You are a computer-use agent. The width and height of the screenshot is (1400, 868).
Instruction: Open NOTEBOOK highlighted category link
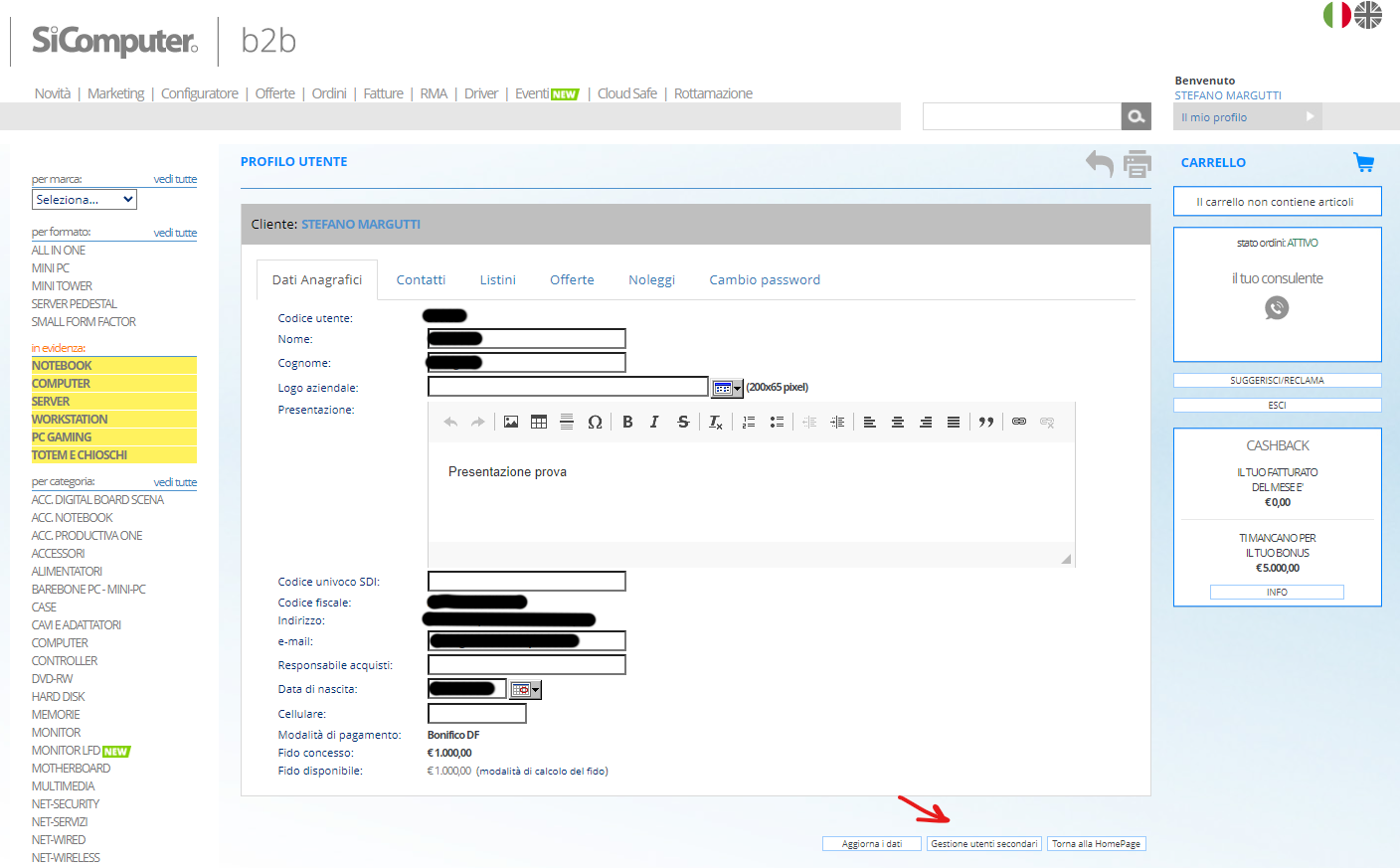point(62,366)
